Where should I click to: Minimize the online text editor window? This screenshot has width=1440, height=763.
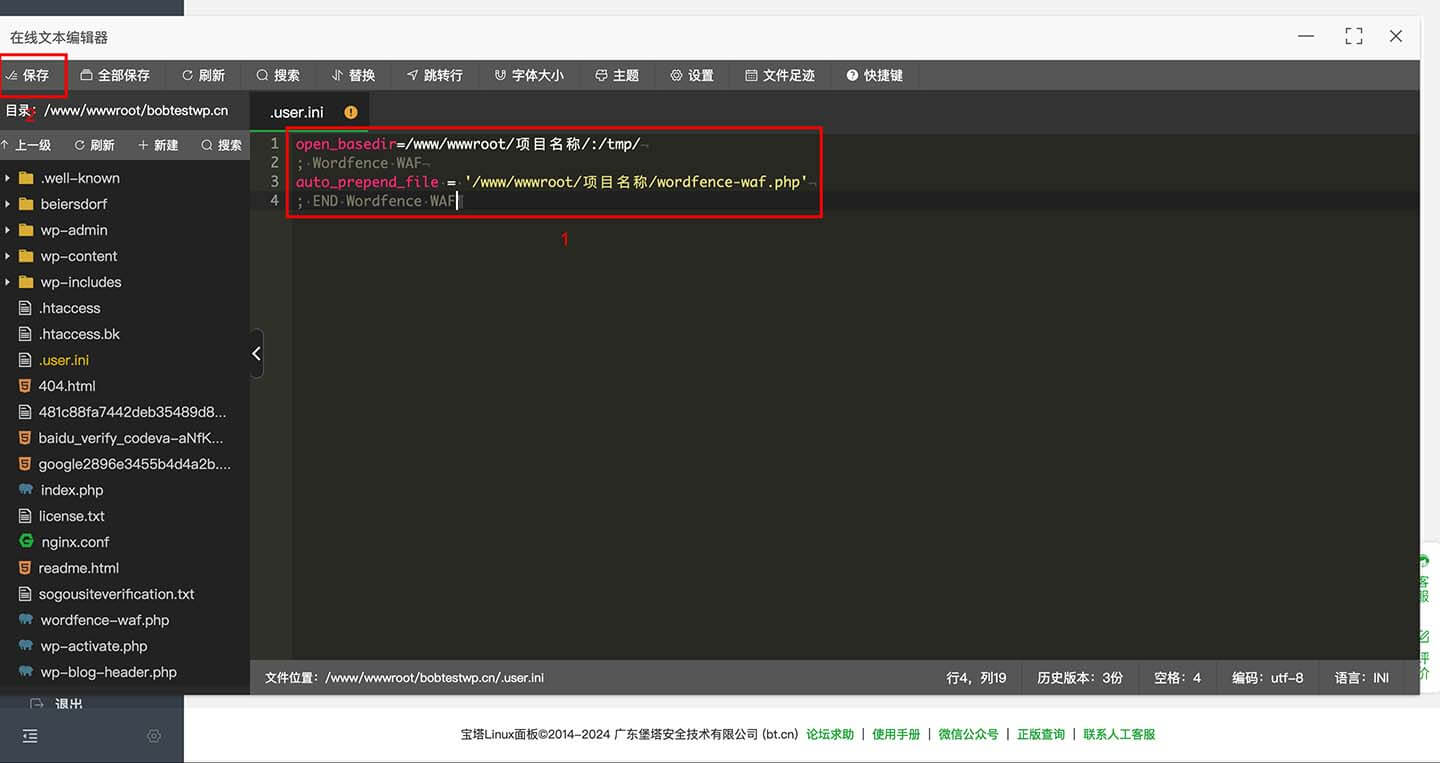(1306, 36)
